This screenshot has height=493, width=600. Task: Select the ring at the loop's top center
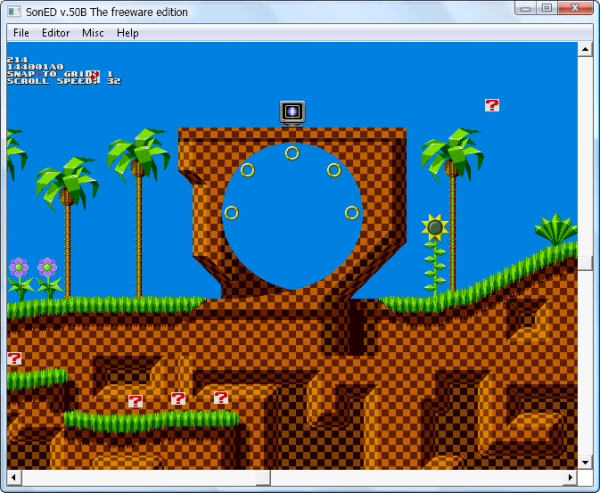pos(292,153)
